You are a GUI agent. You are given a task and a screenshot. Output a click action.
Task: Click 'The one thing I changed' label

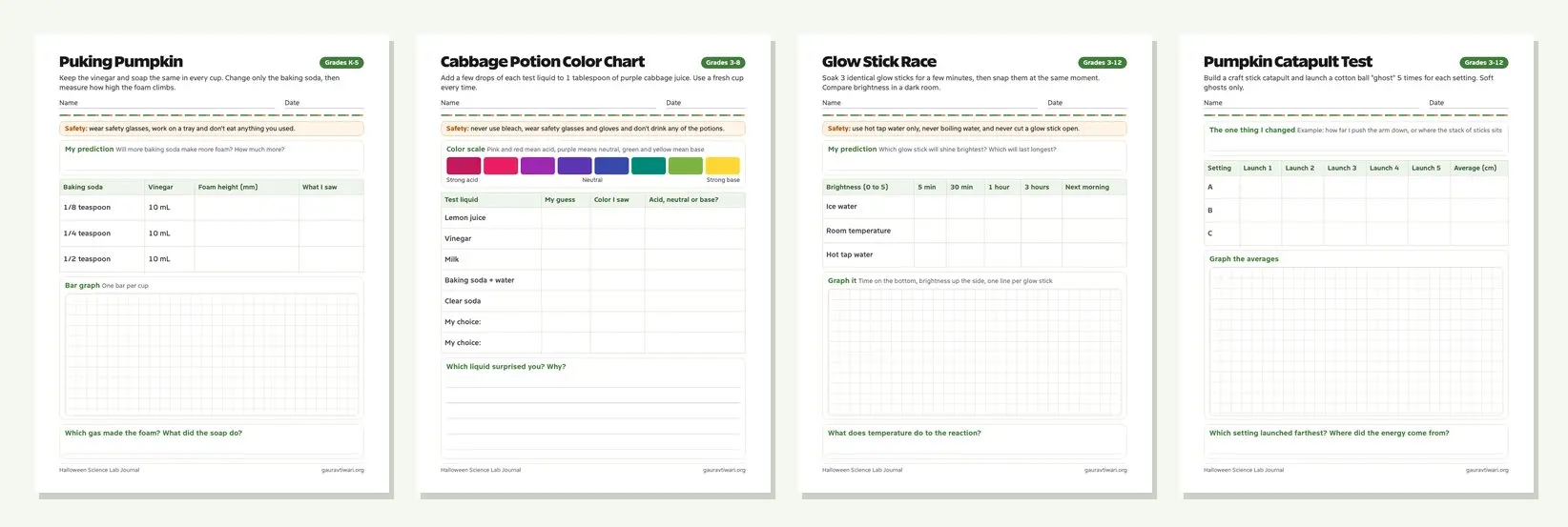[1252, 131]
